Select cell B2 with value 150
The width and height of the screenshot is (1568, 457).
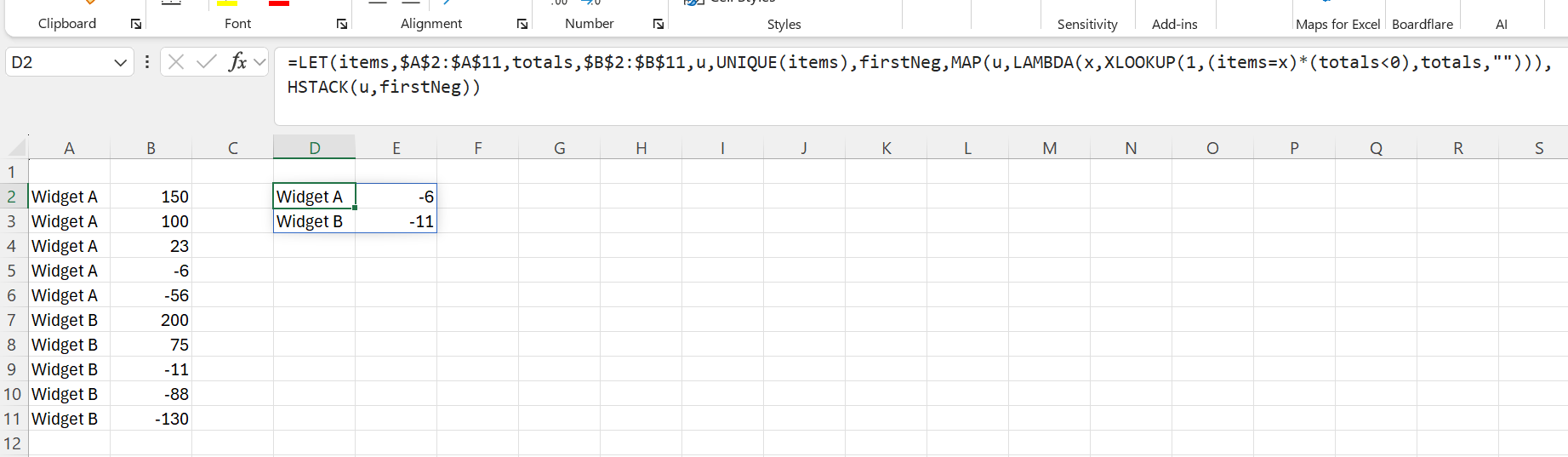tap(151, 197)
